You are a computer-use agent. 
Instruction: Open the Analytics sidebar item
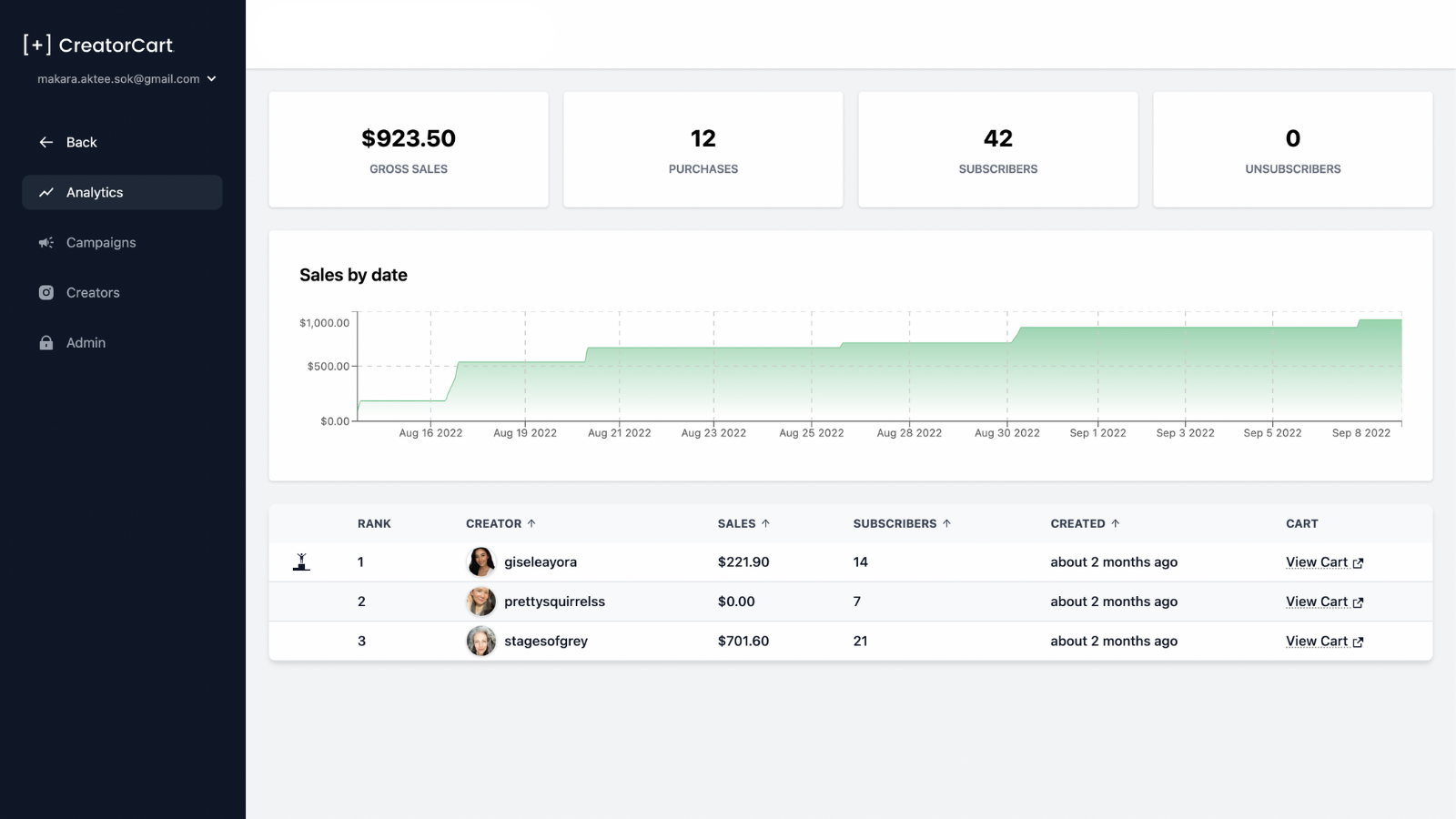click(122, 192)
